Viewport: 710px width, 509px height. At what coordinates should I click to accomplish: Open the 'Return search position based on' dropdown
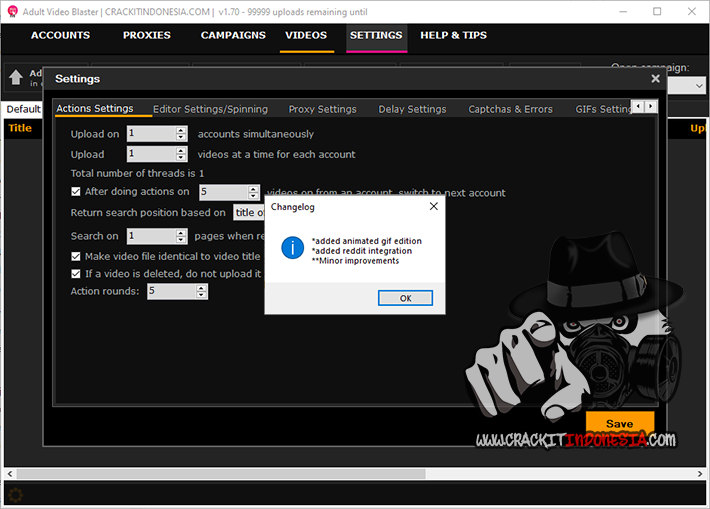[249, 213]
